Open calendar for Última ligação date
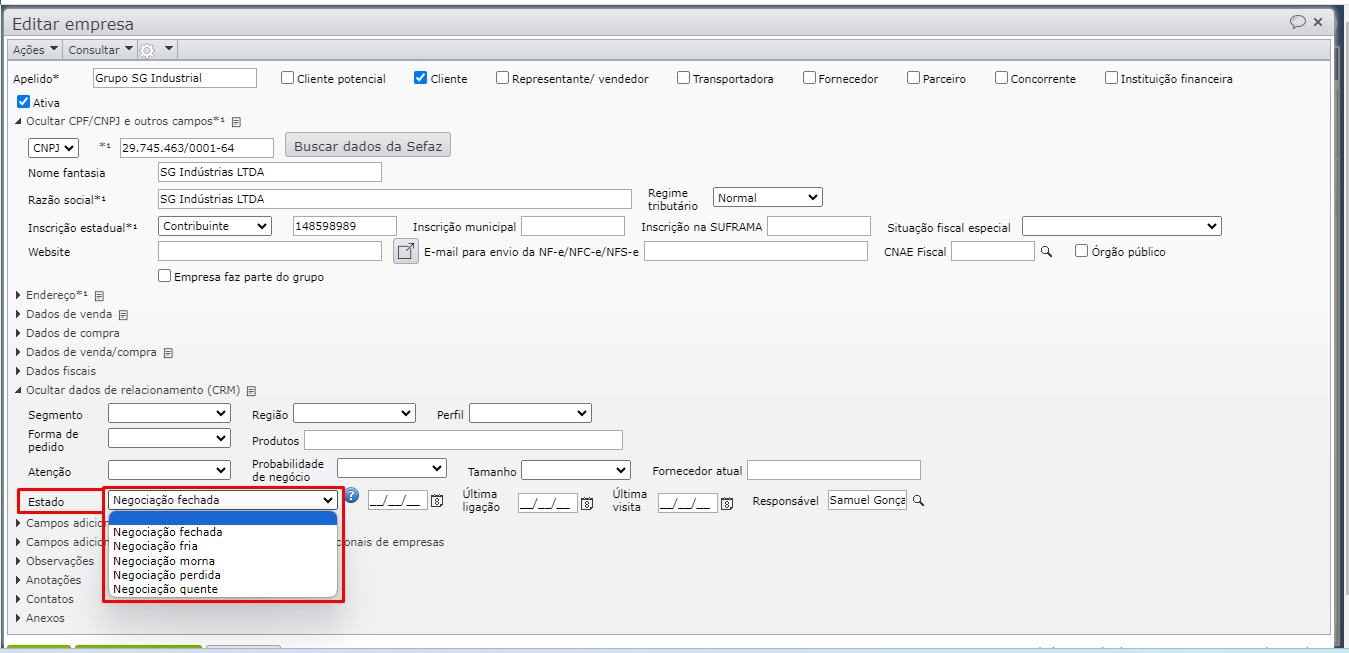The width and height of the screenshot is (1349, 653). pyautogui.click(x=587, y=503)
